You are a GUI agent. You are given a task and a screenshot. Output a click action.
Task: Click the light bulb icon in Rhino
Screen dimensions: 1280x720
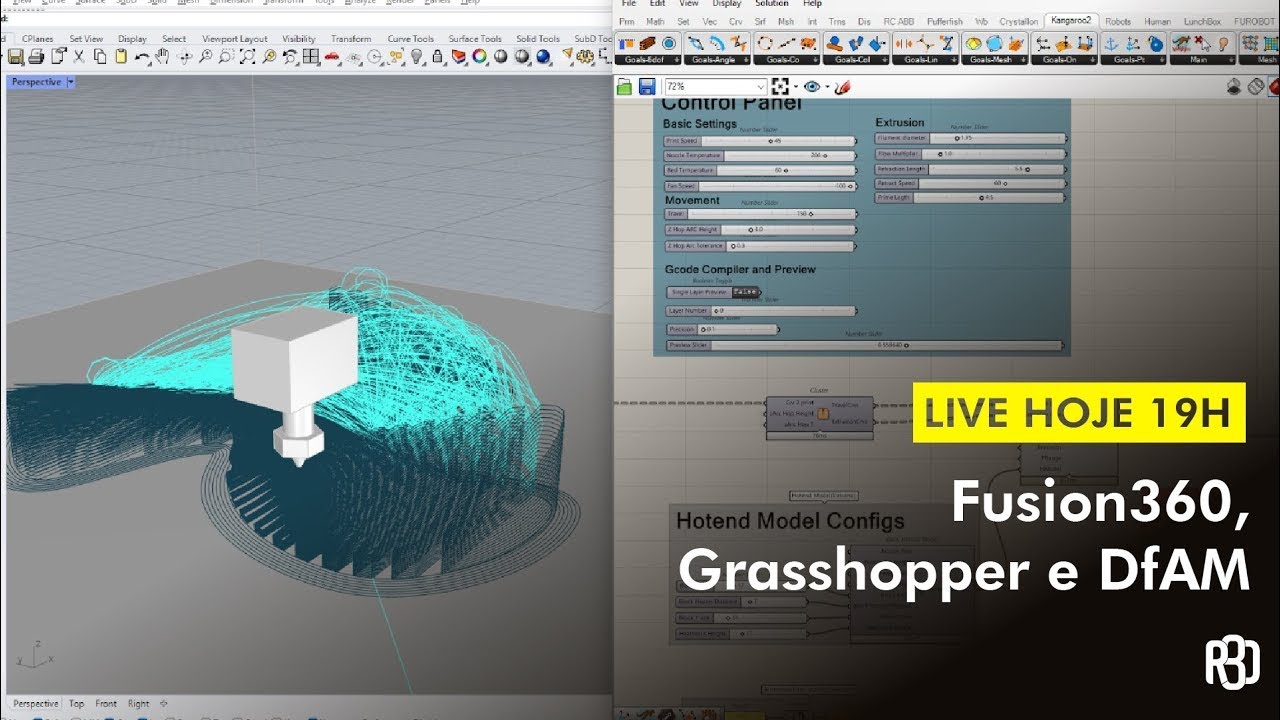[416, 56]
